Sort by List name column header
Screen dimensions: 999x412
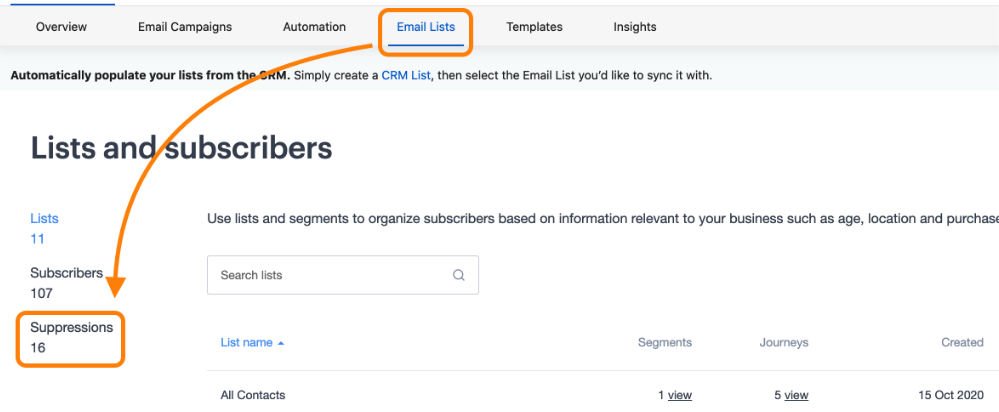click(247, 343)
